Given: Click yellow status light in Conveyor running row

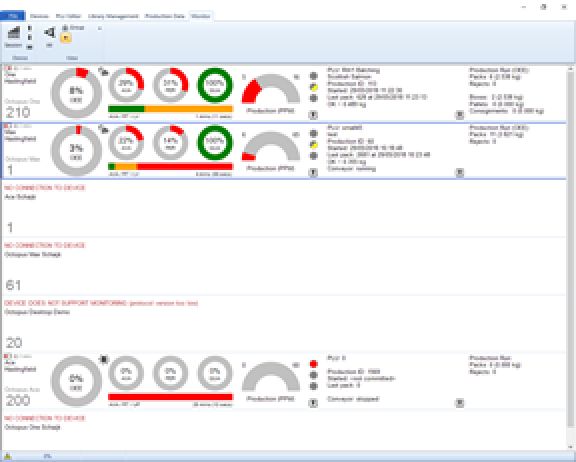Looking at the screenshot, I should tap(313, 145).
